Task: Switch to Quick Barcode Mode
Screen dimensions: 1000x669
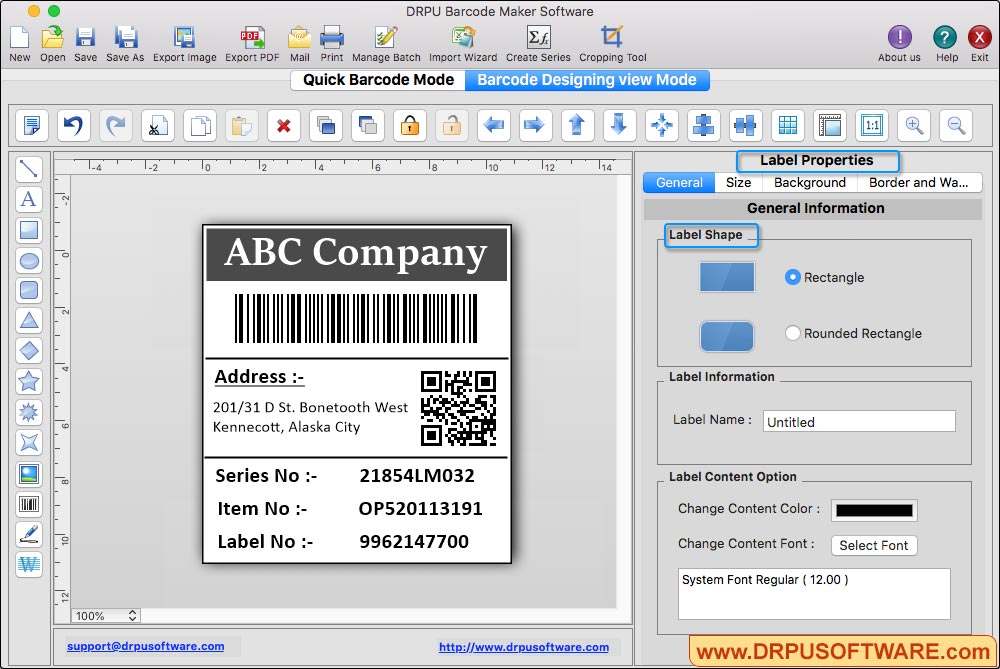Action: point(377,79)
